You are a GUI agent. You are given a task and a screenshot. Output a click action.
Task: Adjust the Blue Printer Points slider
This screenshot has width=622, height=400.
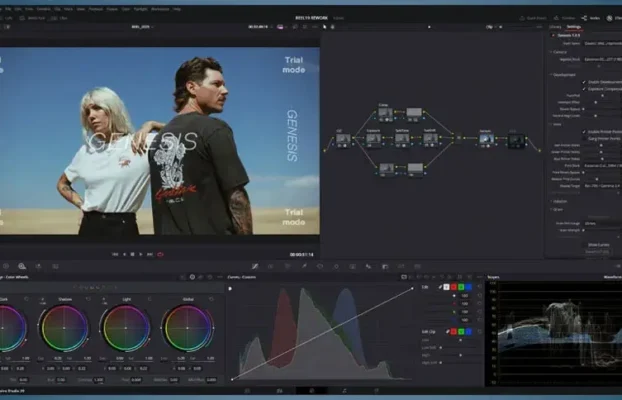(x=602, y=159)
